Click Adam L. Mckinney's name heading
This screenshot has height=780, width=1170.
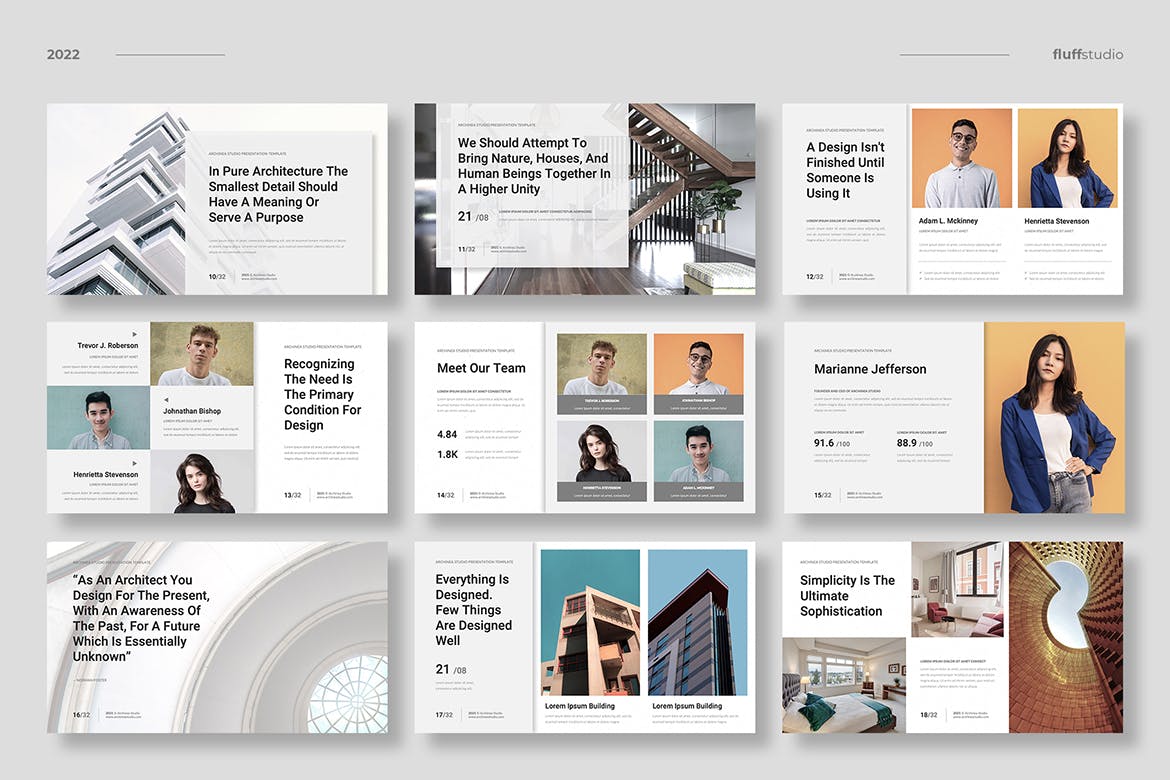tap(948, 221)
